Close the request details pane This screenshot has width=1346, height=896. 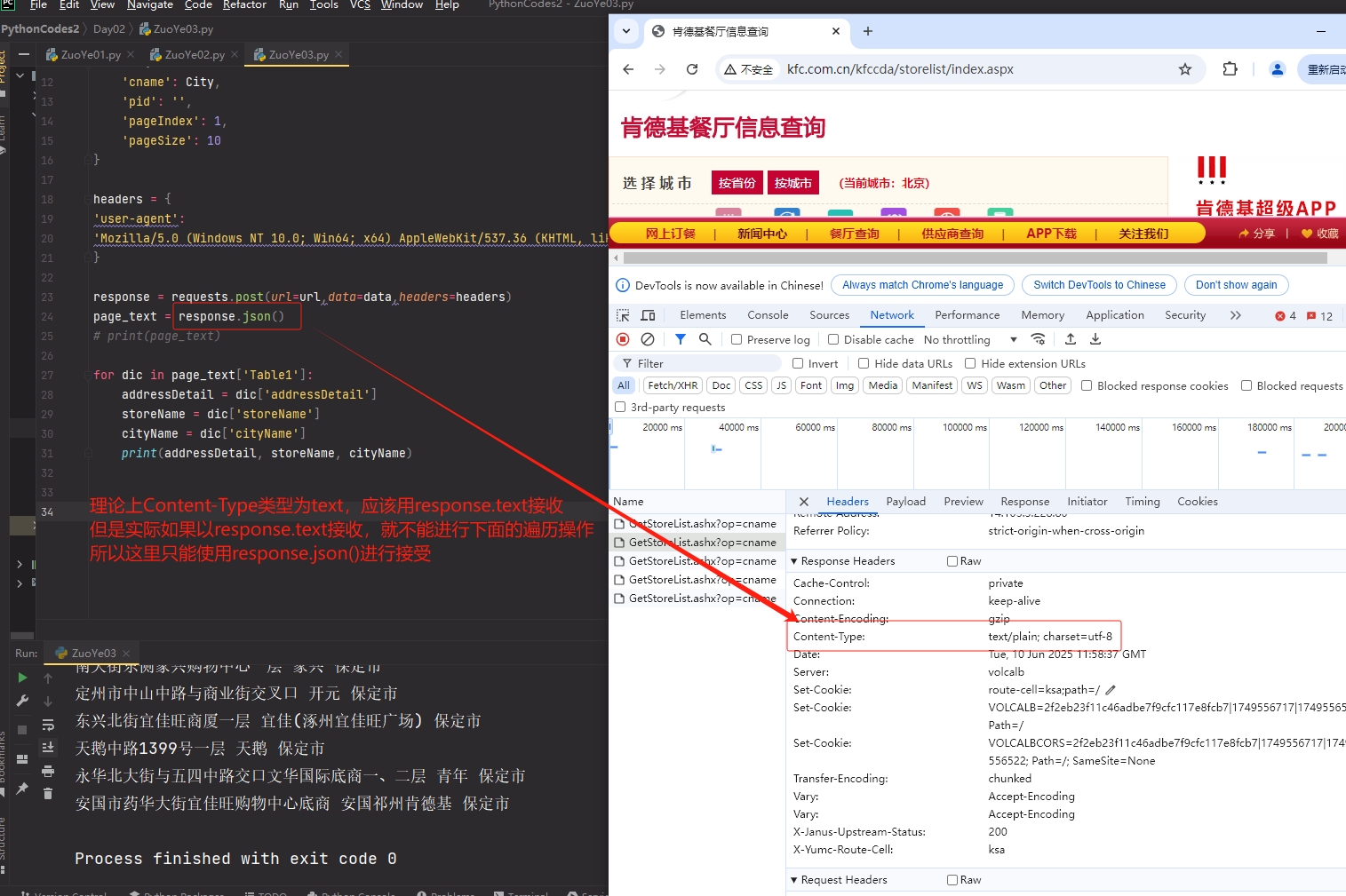[804, 502]
